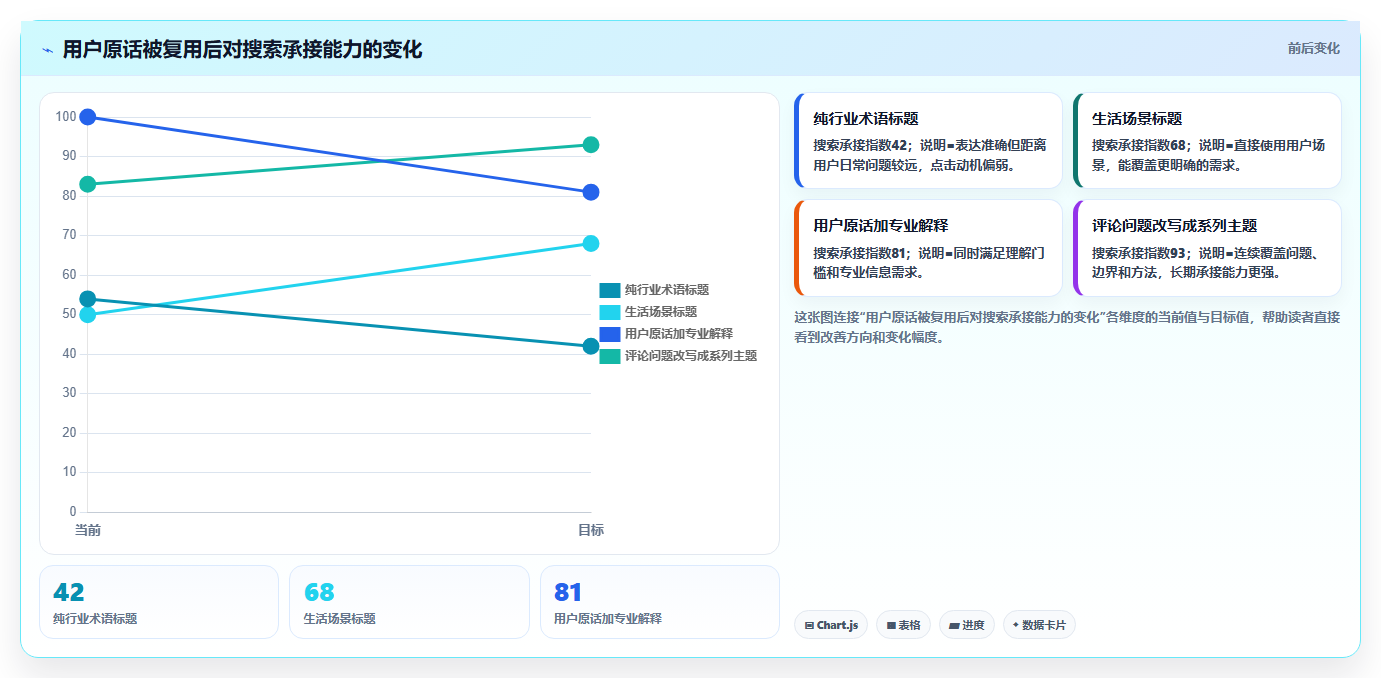Click the description paragraph starting with 这张图连接
This screenshot has width=1381, height=678.
coord(1067,327)
